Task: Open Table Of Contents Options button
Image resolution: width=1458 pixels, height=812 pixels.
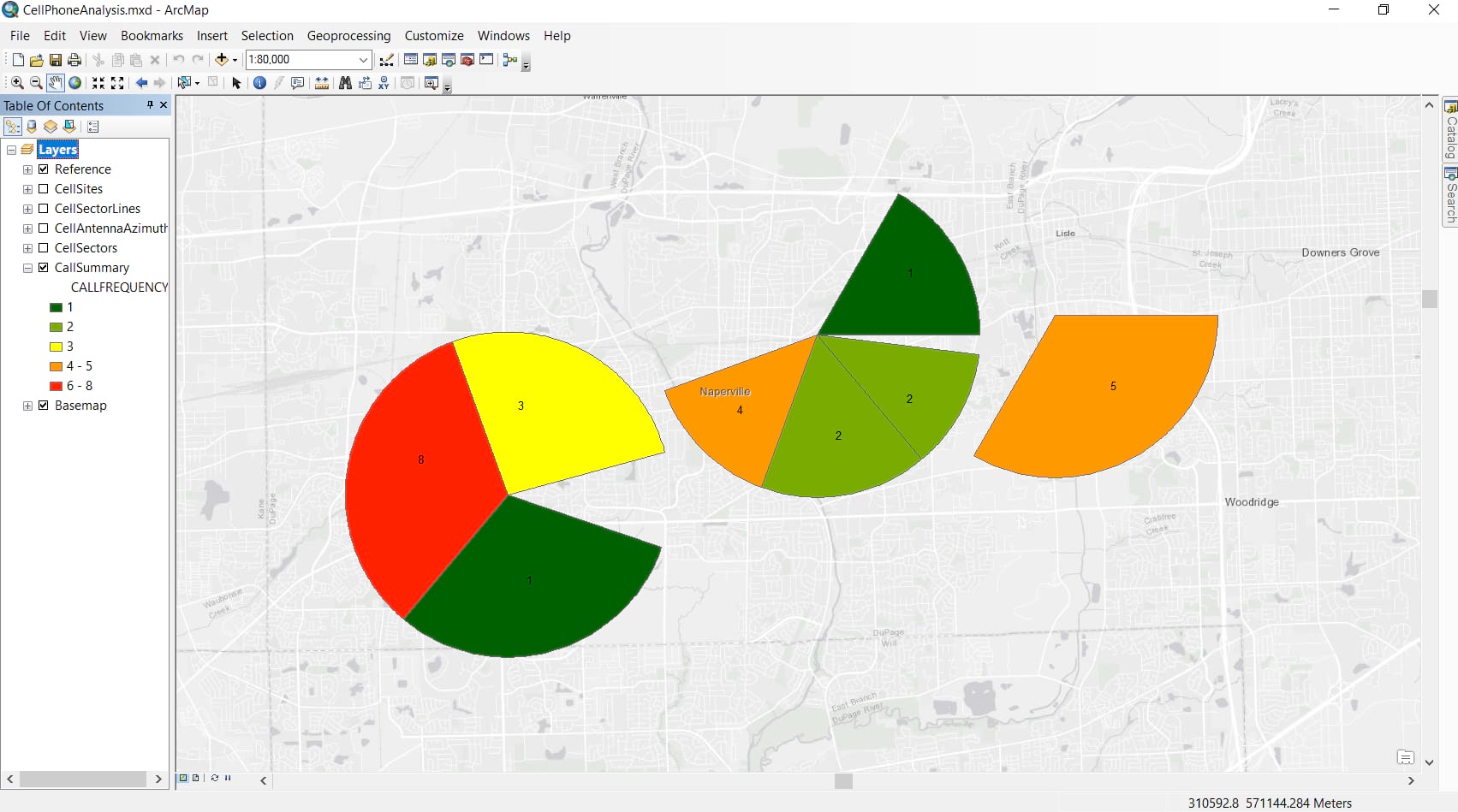Action: 93,127
